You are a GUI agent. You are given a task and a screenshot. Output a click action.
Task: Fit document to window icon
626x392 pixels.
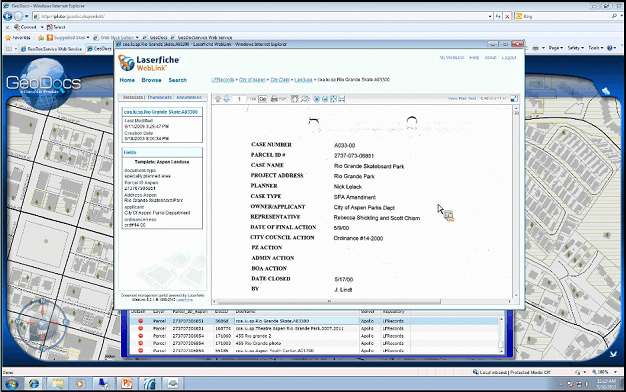click(x=333, y=99)
